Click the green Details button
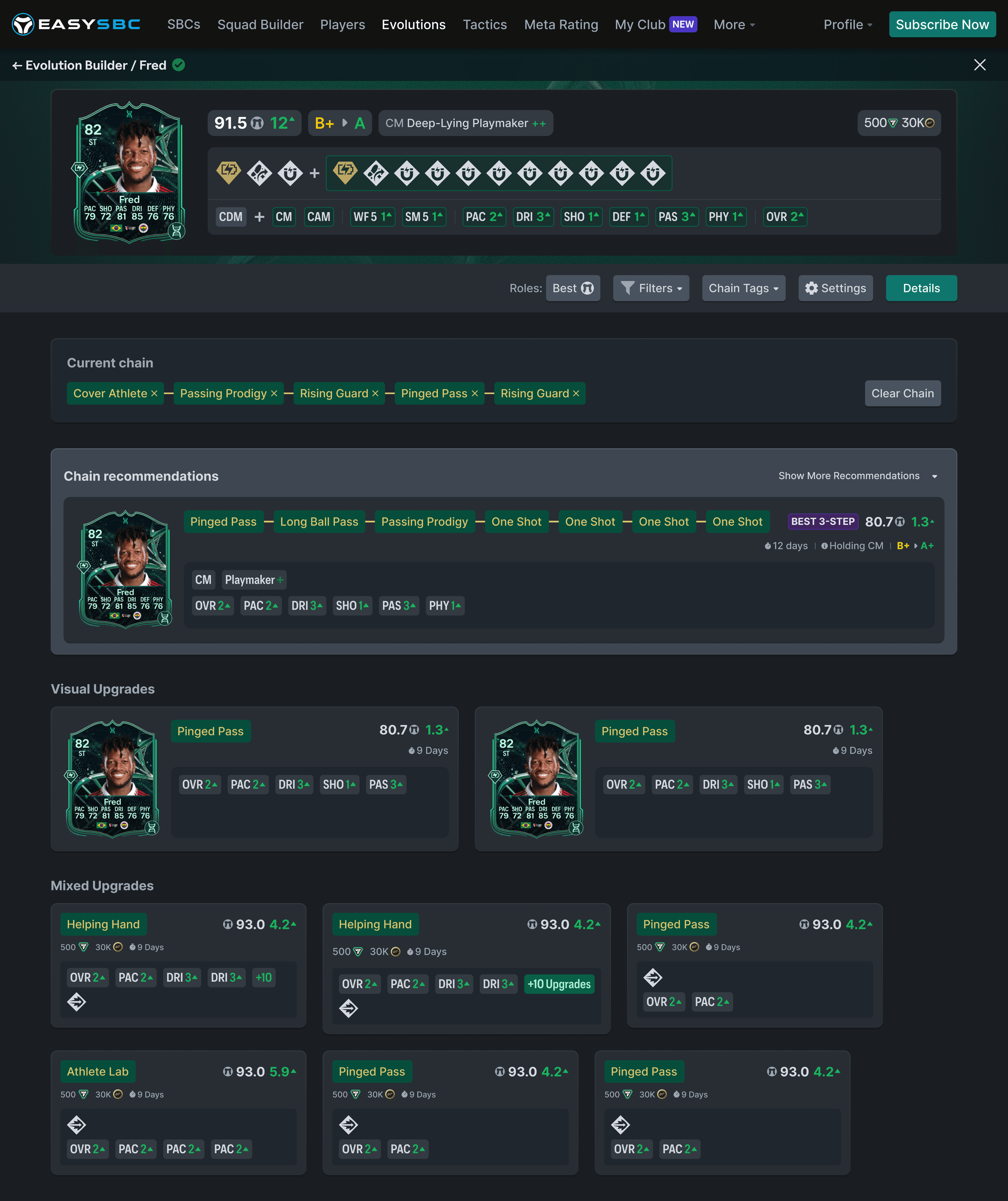Image resolution: width=1008 pixels, height=1201 pixels. tap(920, 288)
